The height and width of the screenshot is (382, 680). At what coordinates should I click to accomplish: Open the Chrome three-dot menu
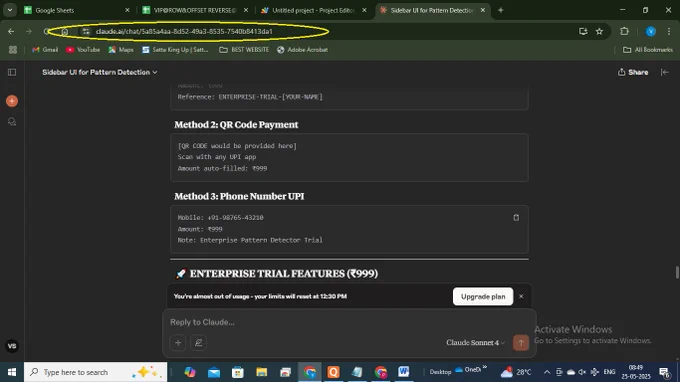click(669, 31)
